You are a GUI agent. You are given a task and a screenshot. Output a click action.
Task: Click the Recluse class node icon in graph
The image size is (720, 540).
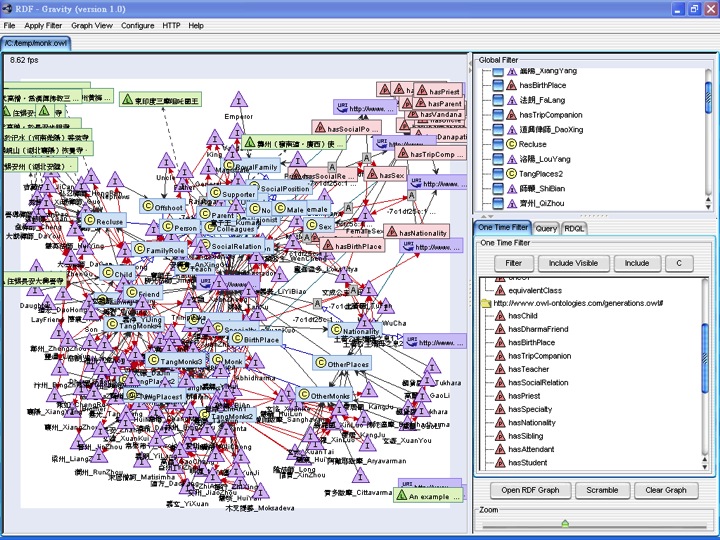pyautogui.click(x=90, y=220)
